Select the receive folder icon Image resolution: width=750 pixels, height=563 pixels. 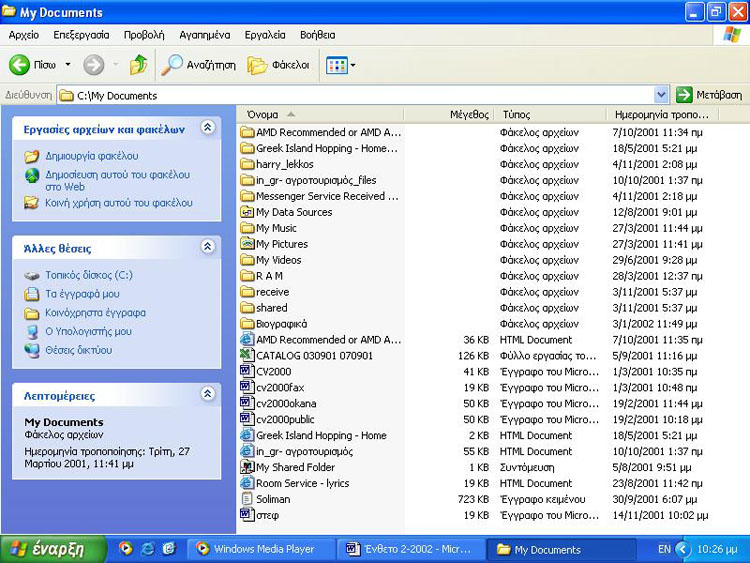(x=247, y=292)
